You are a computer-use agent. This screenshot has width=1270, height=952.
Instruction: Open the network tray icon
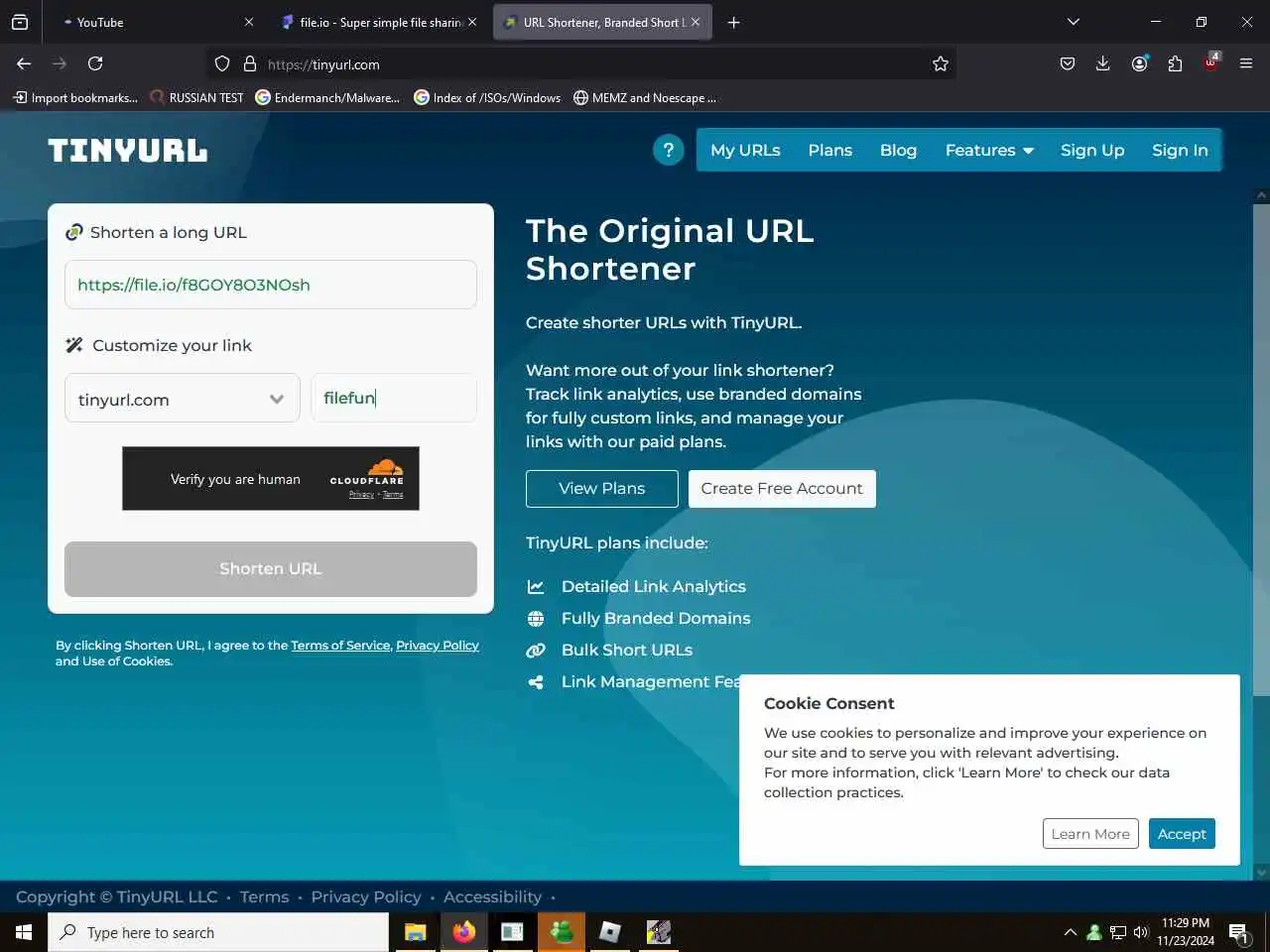(x=1118, y=932)
